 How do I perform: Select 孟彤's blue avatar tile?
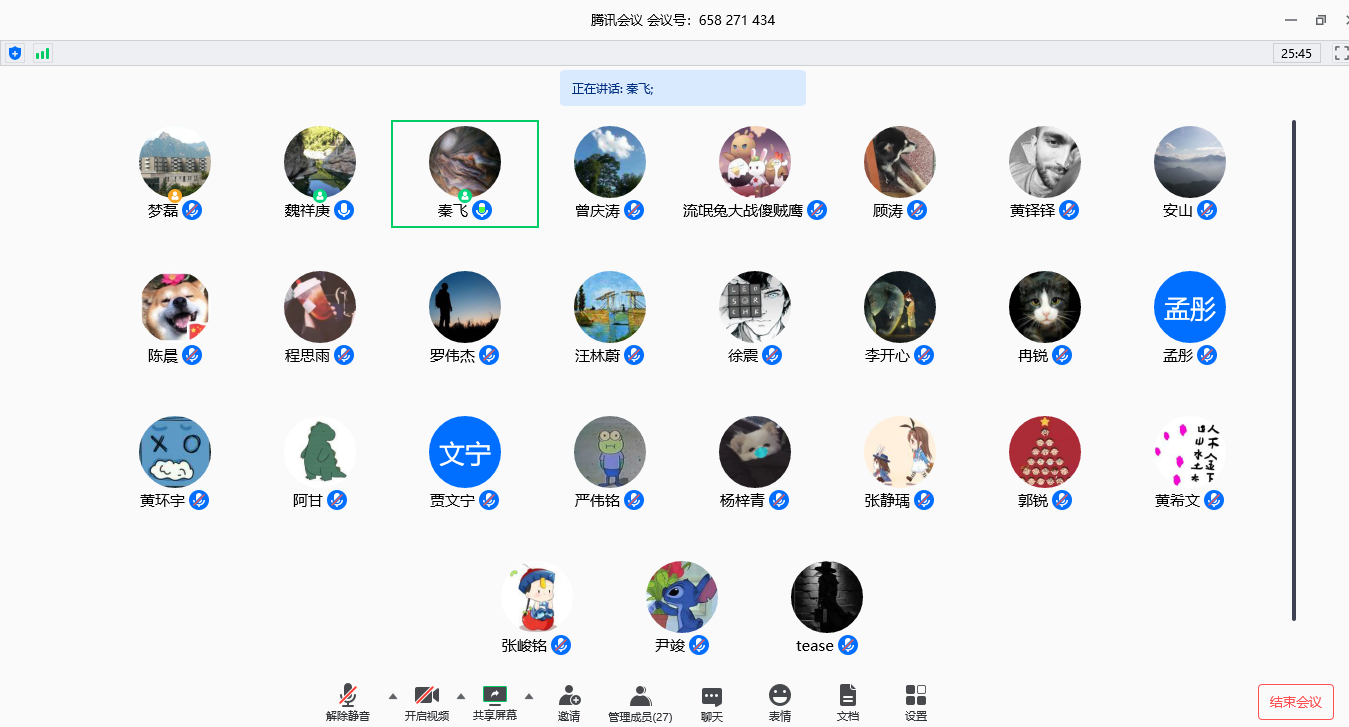[1190, 308]
